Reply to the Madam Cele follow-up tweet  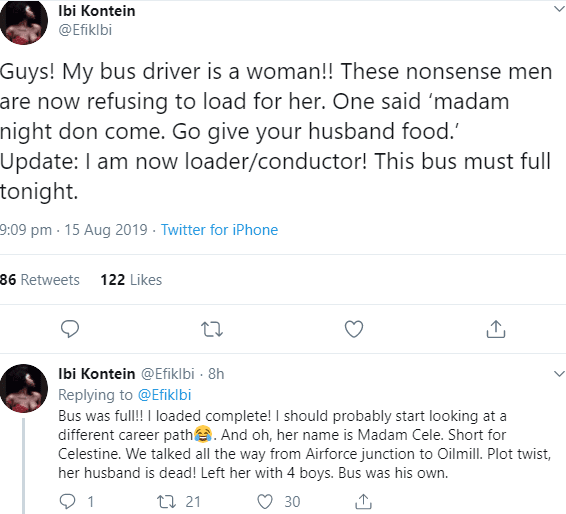68,502
